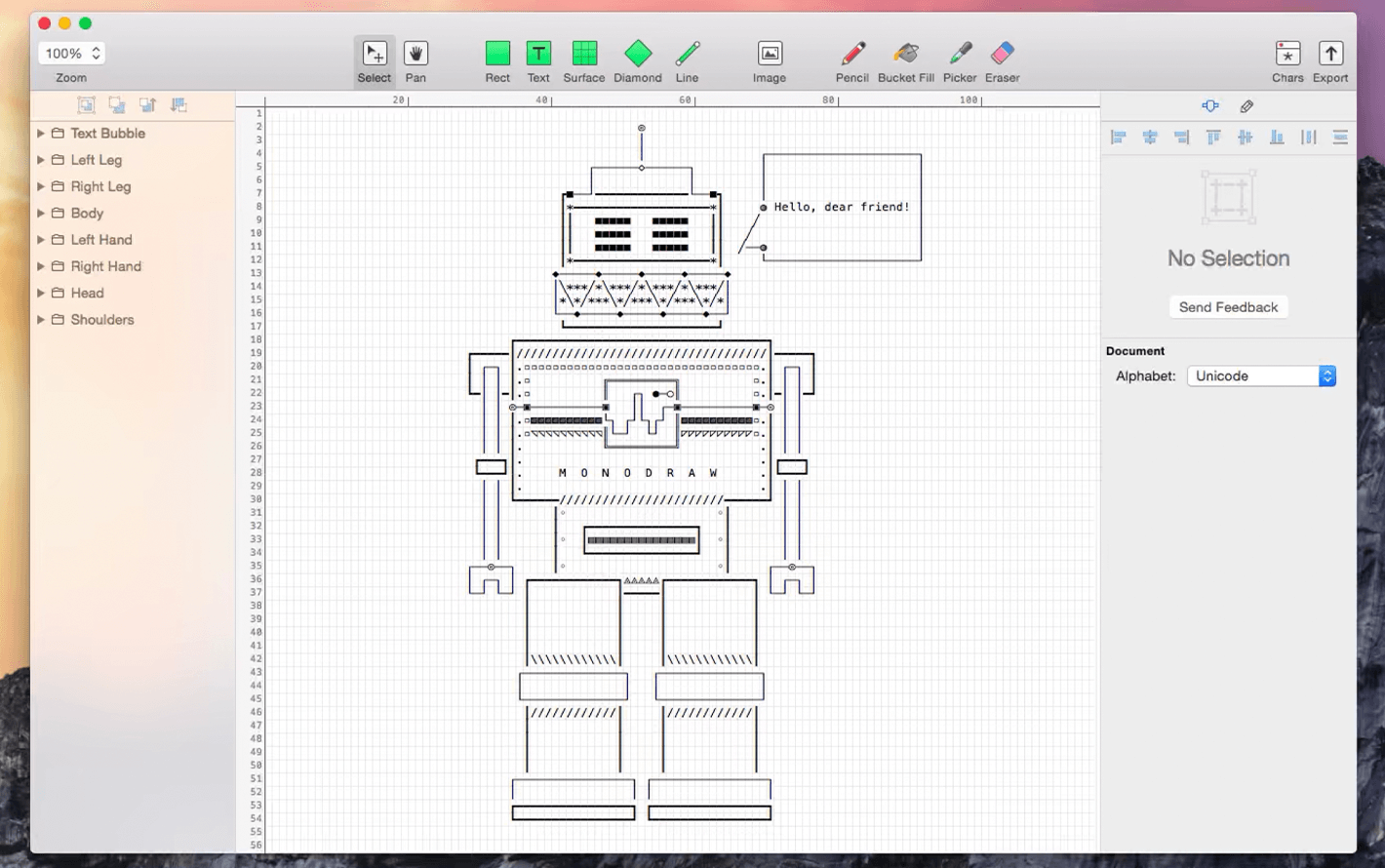Open the Alphabet Unicode dropdown
The width and height of the screenshot is (1385, 868).
pos(1261,375)
